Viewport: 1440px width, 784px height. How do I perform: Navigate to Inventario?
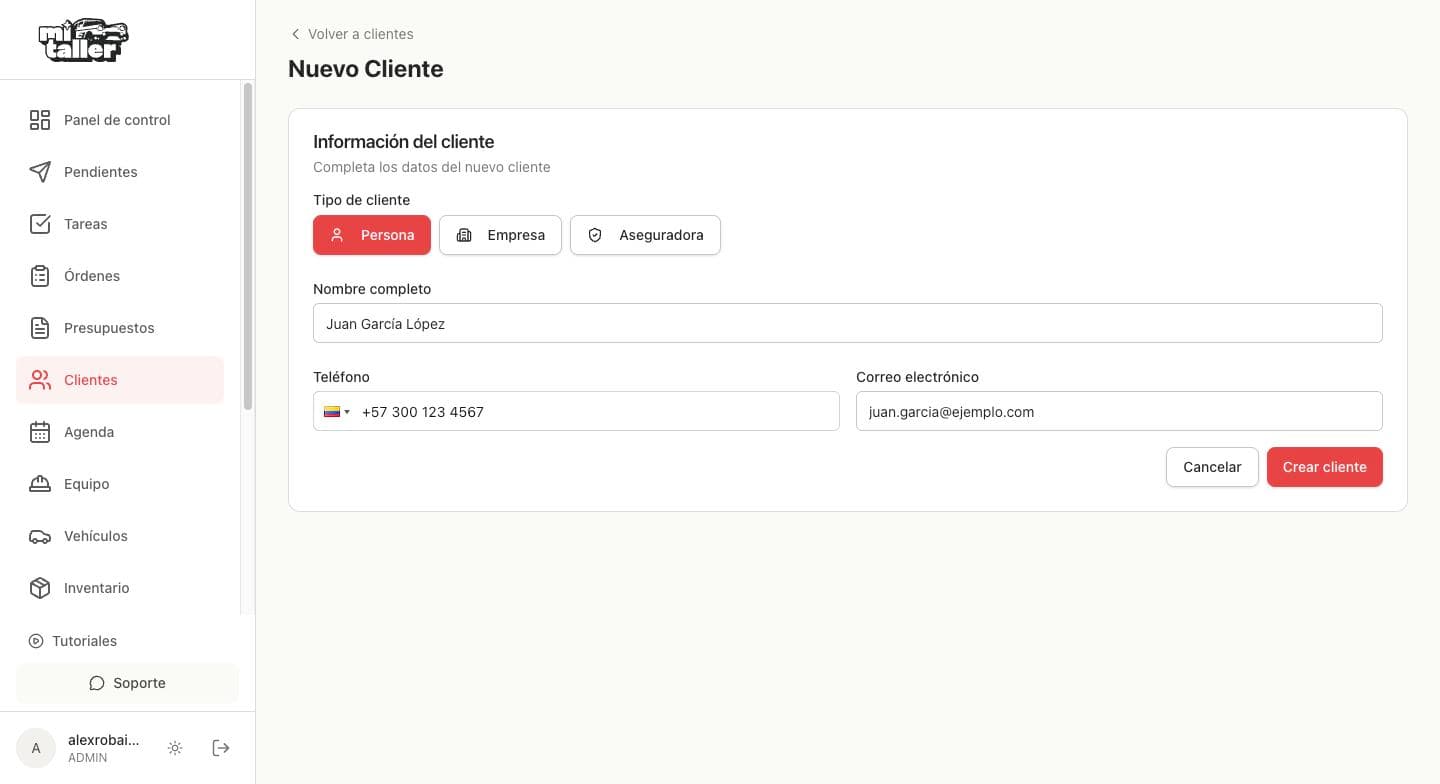(120, 588)
